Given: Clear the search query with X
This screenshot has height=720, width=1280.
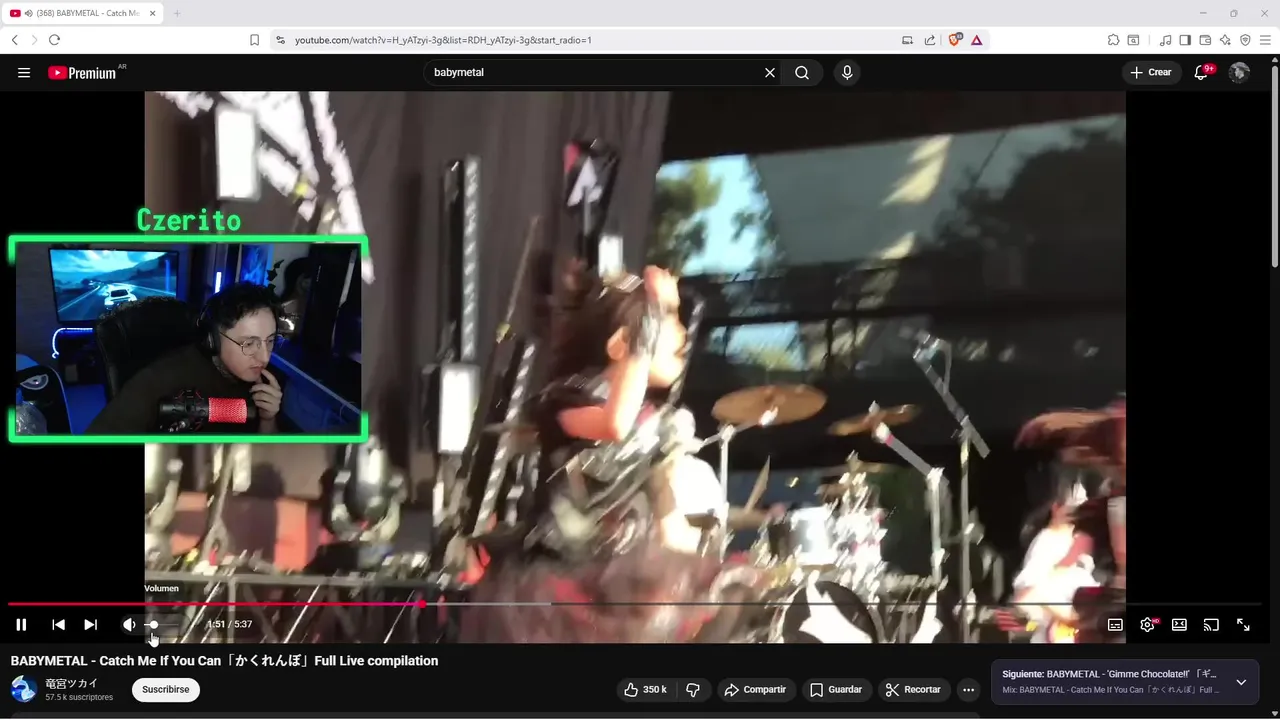Looking at the screenshot, I should 770,72.
